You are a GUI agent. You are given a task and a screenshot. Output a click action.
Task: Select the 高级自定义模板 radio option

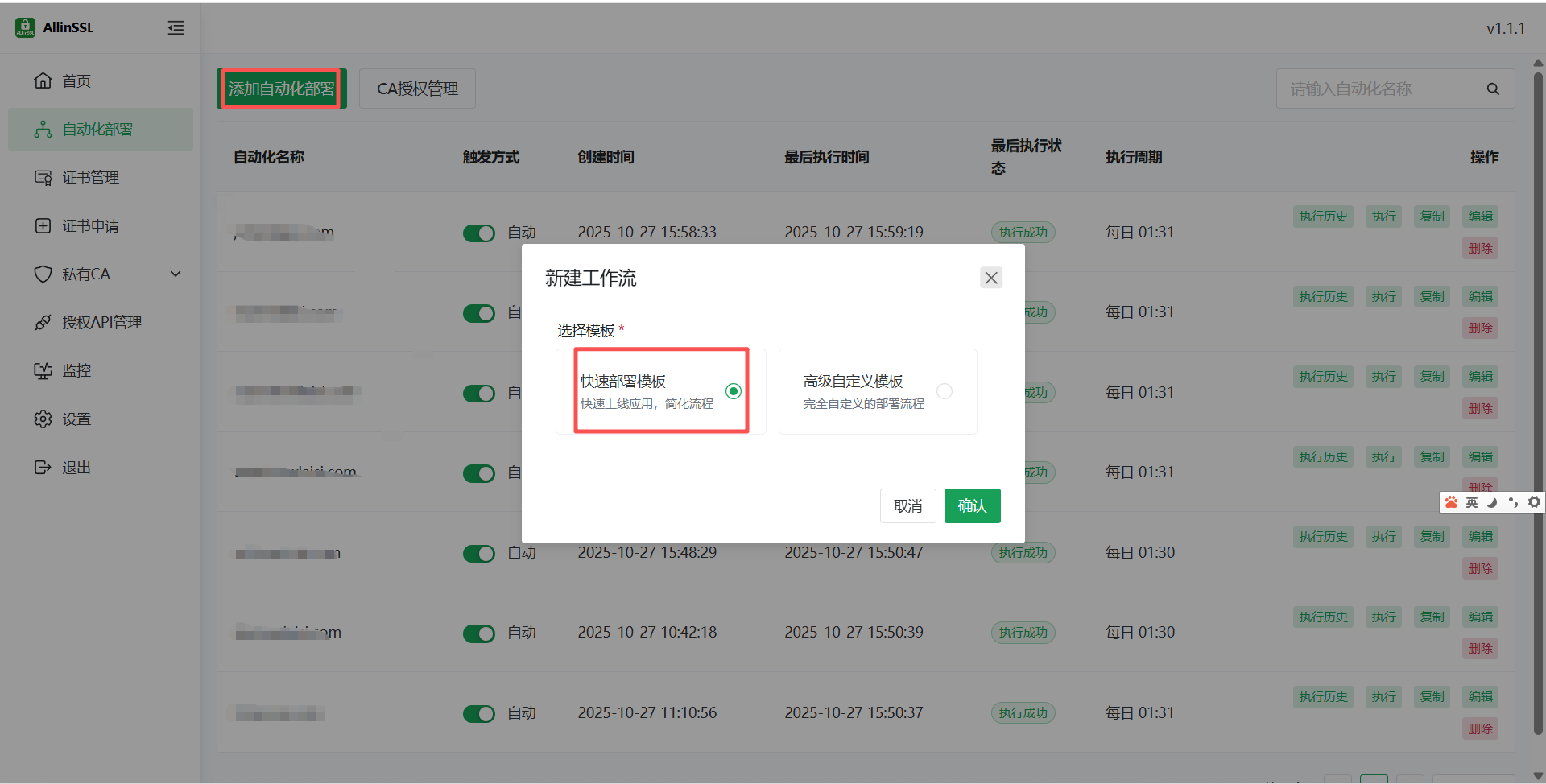coord(944,391)
